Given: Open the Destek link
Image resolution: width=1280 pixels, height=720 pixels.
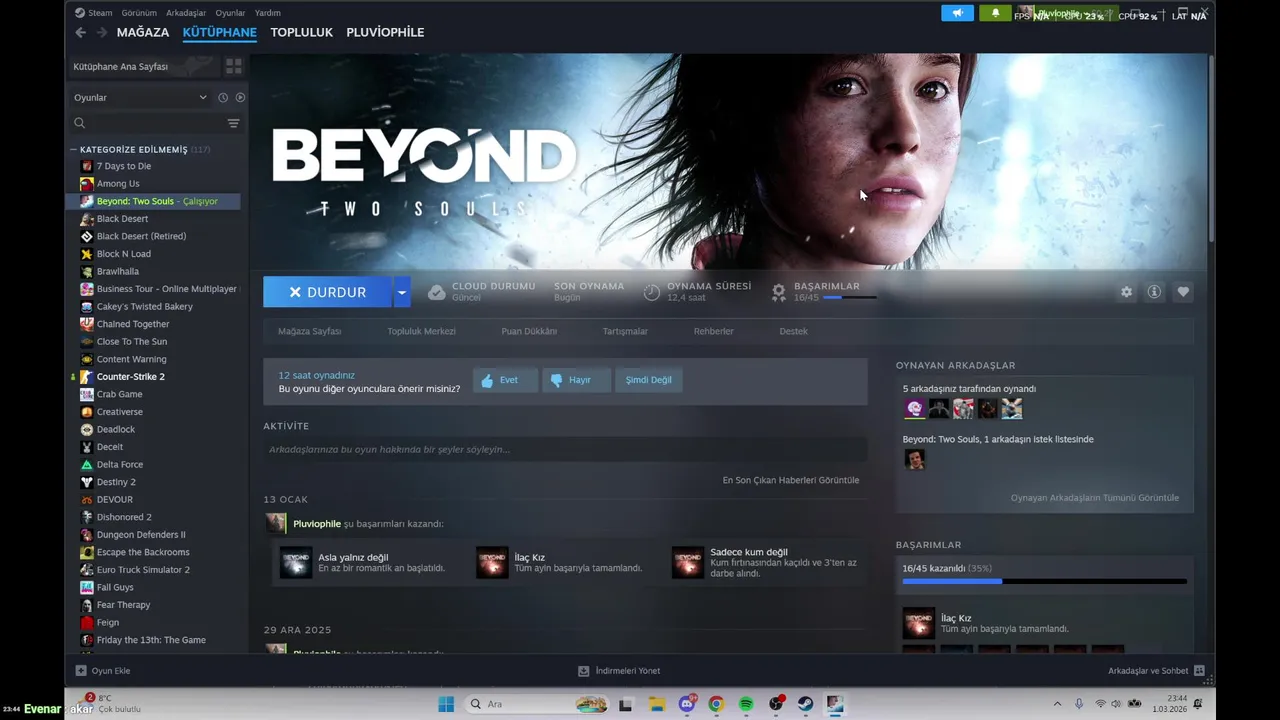Looking at the screenshot, I should click(x=794, y=331).
